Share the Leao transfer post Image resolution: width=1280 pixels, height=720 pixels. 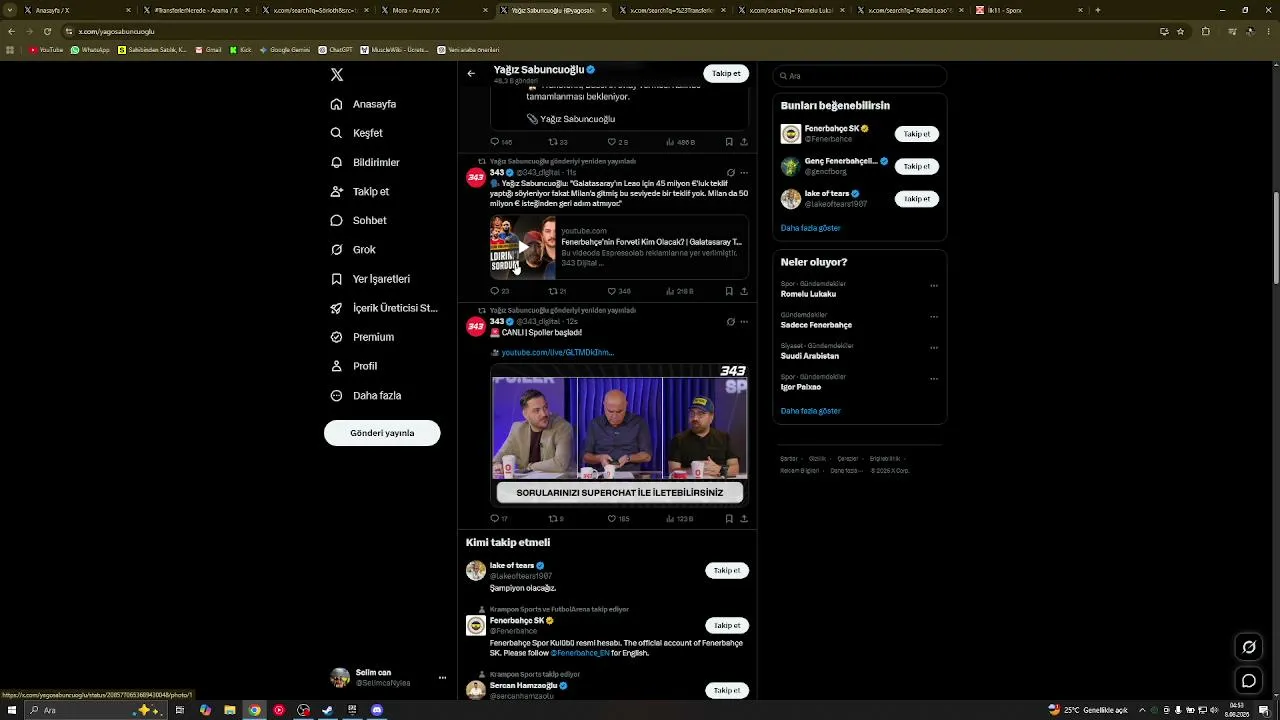pos(744,291)
